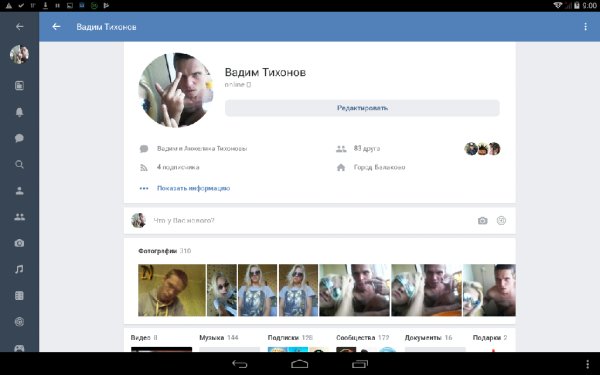Viewport: 600px width, 375px height.
Task: Tap Android recent apps button
Action: tap(360, 364)
